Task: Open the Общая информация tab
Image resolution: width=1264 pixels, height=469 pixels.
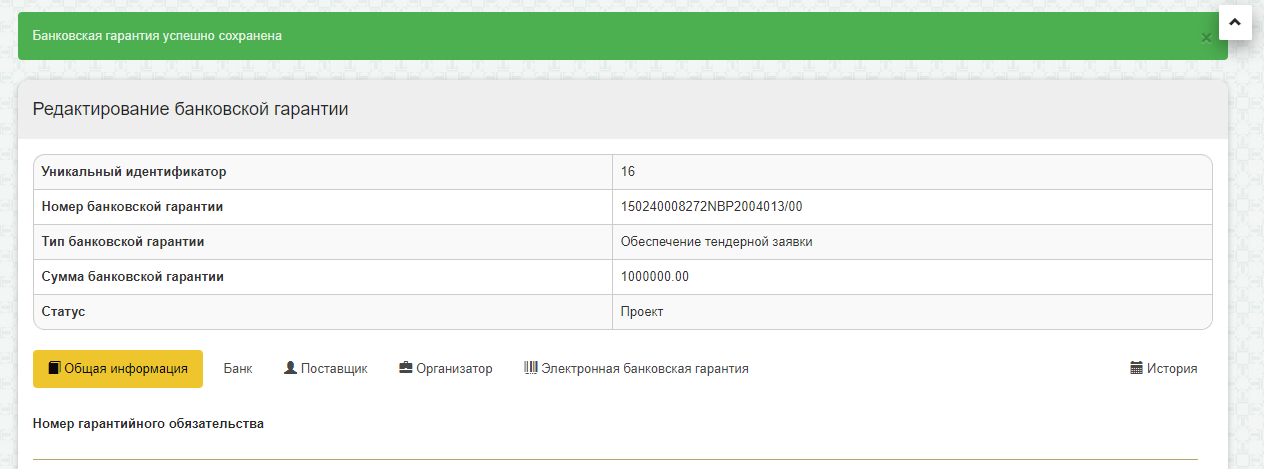Action: [118, 368]
